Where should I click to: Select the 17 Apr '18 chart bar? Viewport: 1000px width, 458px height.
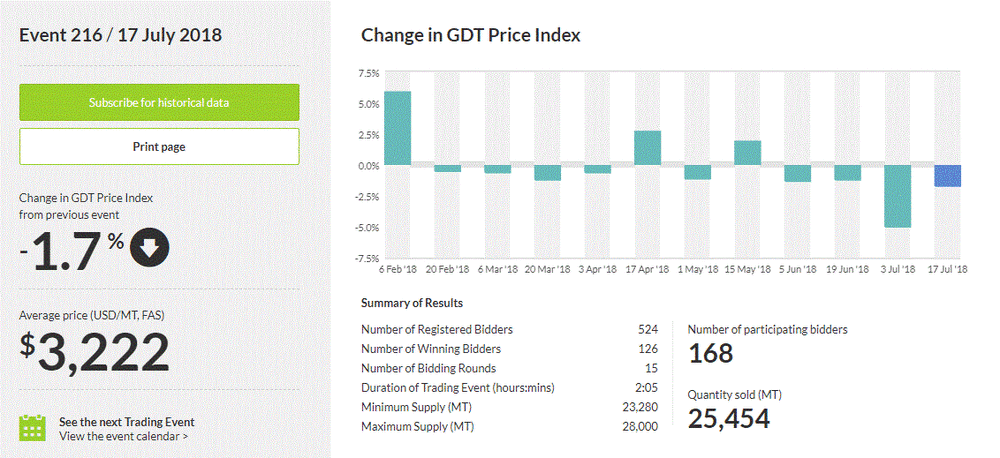pos(648,148)
